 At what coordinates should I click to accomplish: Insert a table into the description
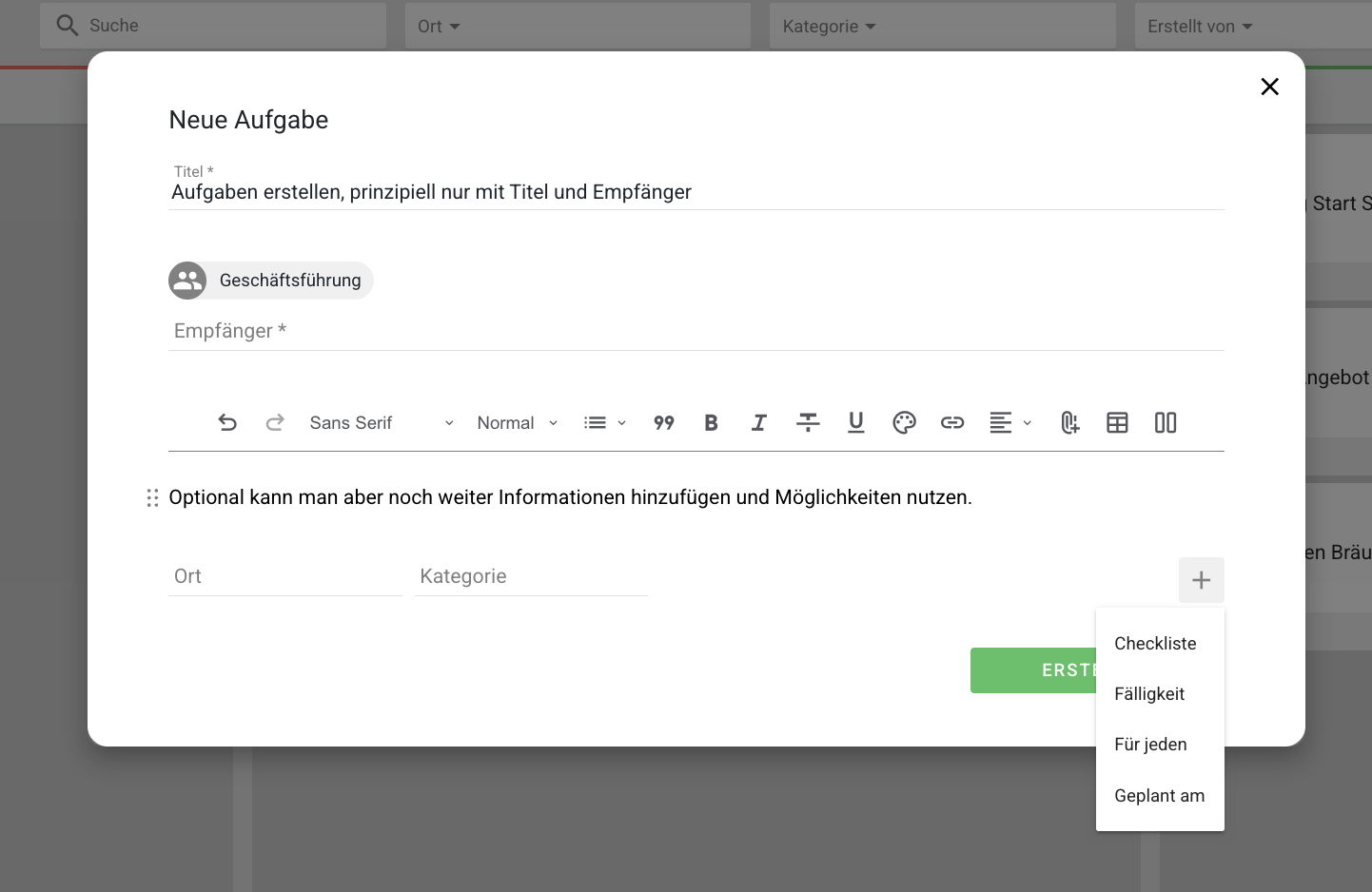click(x=1117, y=422)
